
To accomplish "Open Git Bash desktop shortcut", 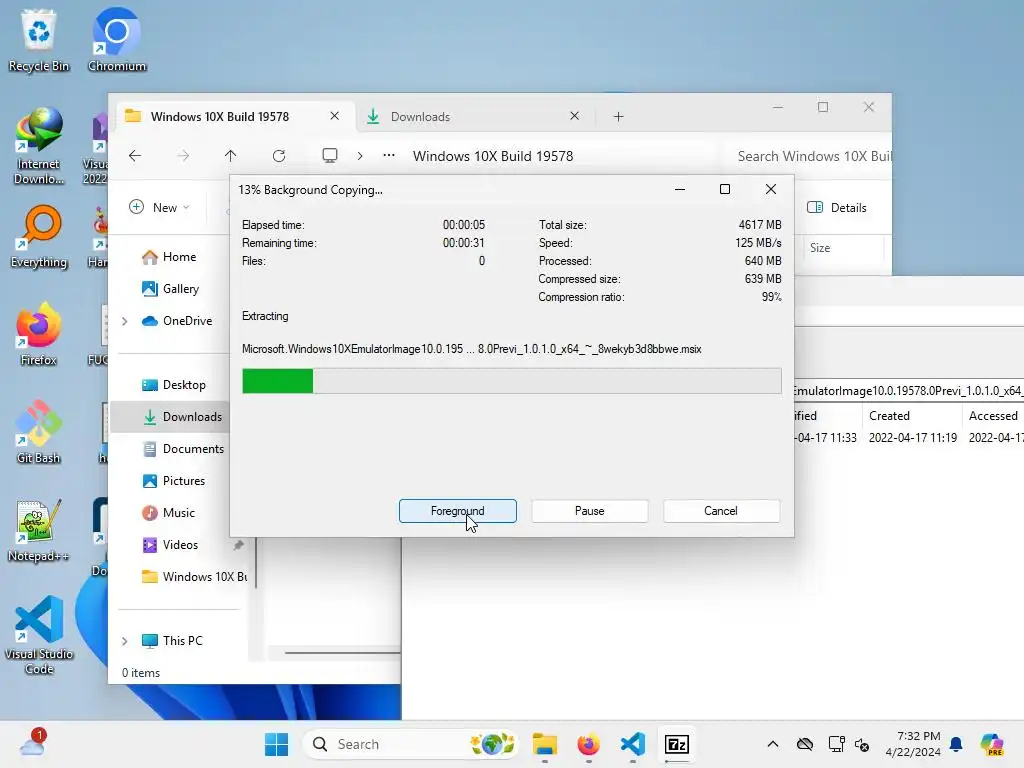I will click(39, 432).
